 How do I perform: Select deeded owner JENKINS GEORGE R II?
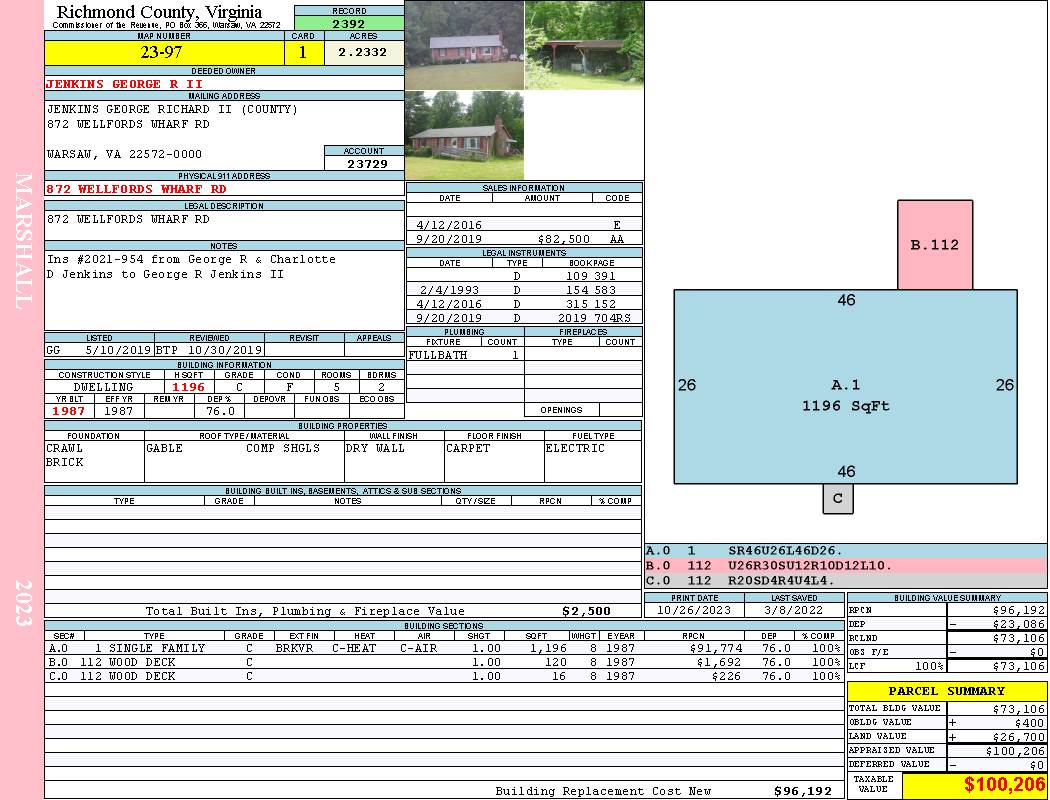click(x=125, y=84)
